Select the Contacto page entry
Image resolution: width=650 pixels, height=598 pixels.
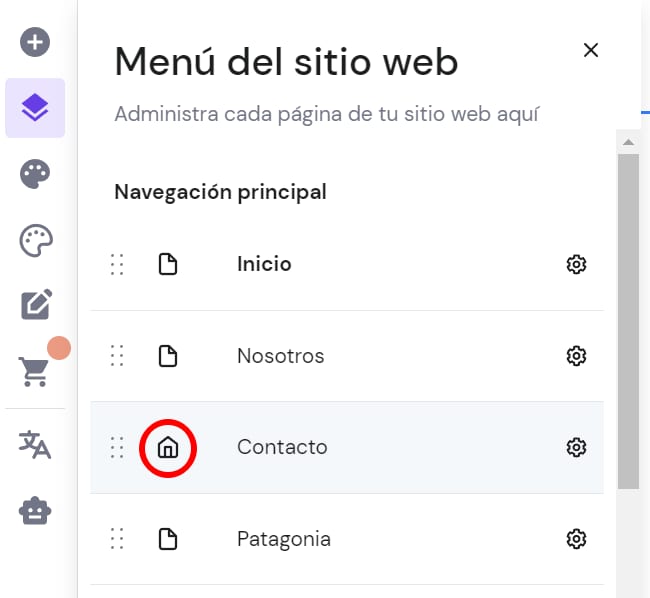(282, 448)
